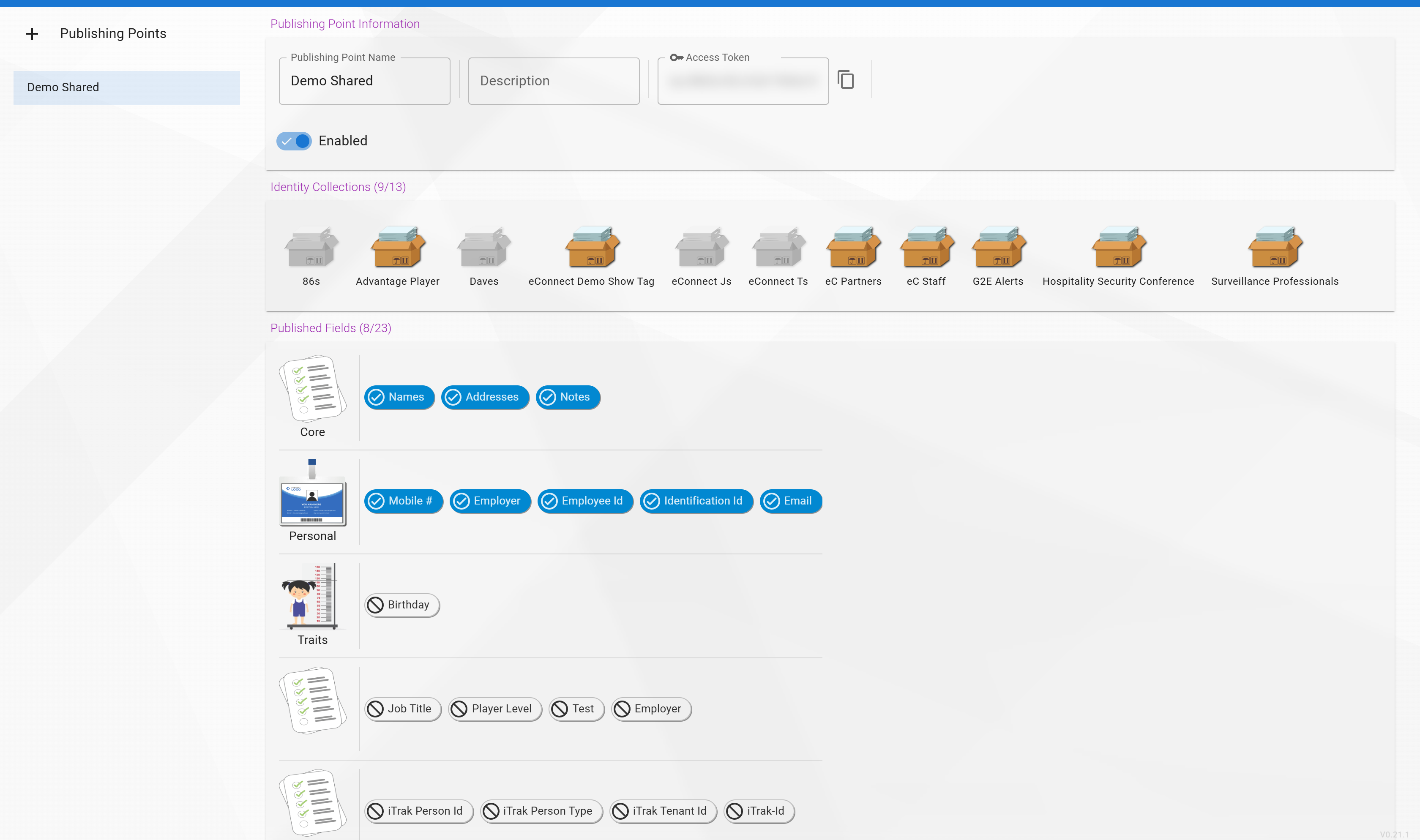This screenshot has height=840, width=1420.
Task: Click the Traits category label
Action: pos(312,640)
